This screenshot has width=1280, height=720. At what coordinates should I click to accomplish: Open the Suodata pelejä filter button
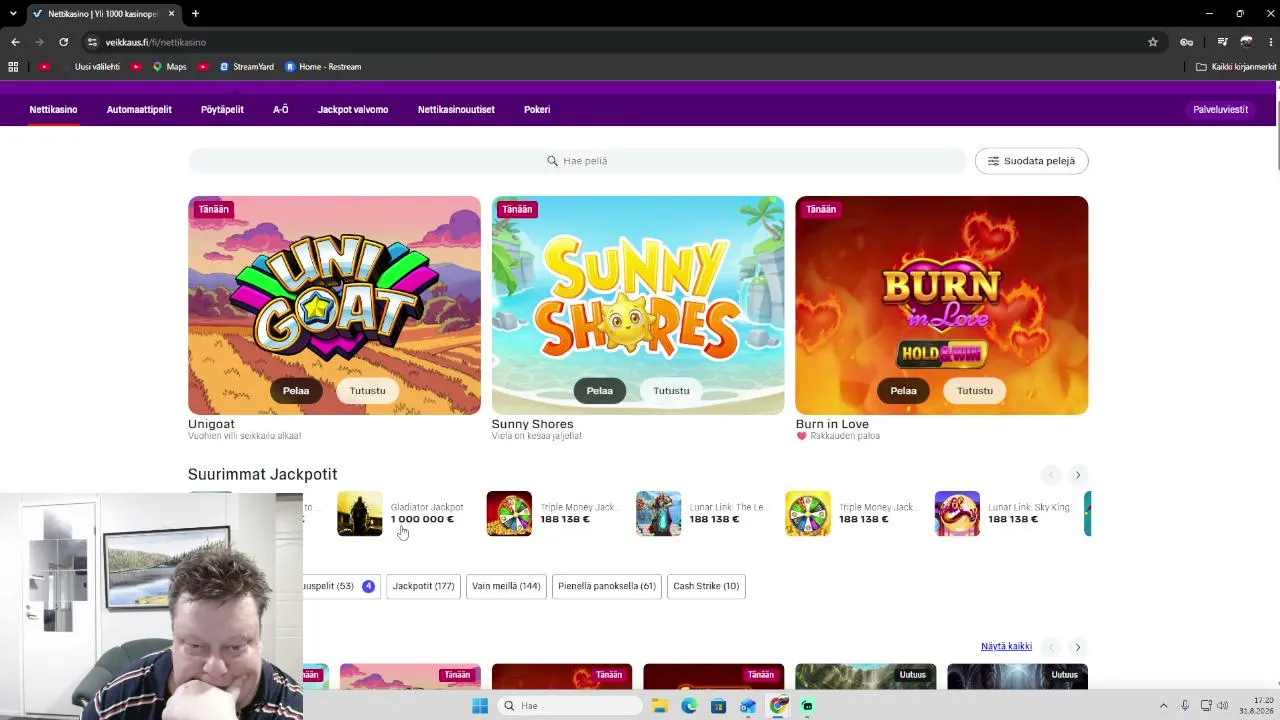click(x=1031, y=161)
